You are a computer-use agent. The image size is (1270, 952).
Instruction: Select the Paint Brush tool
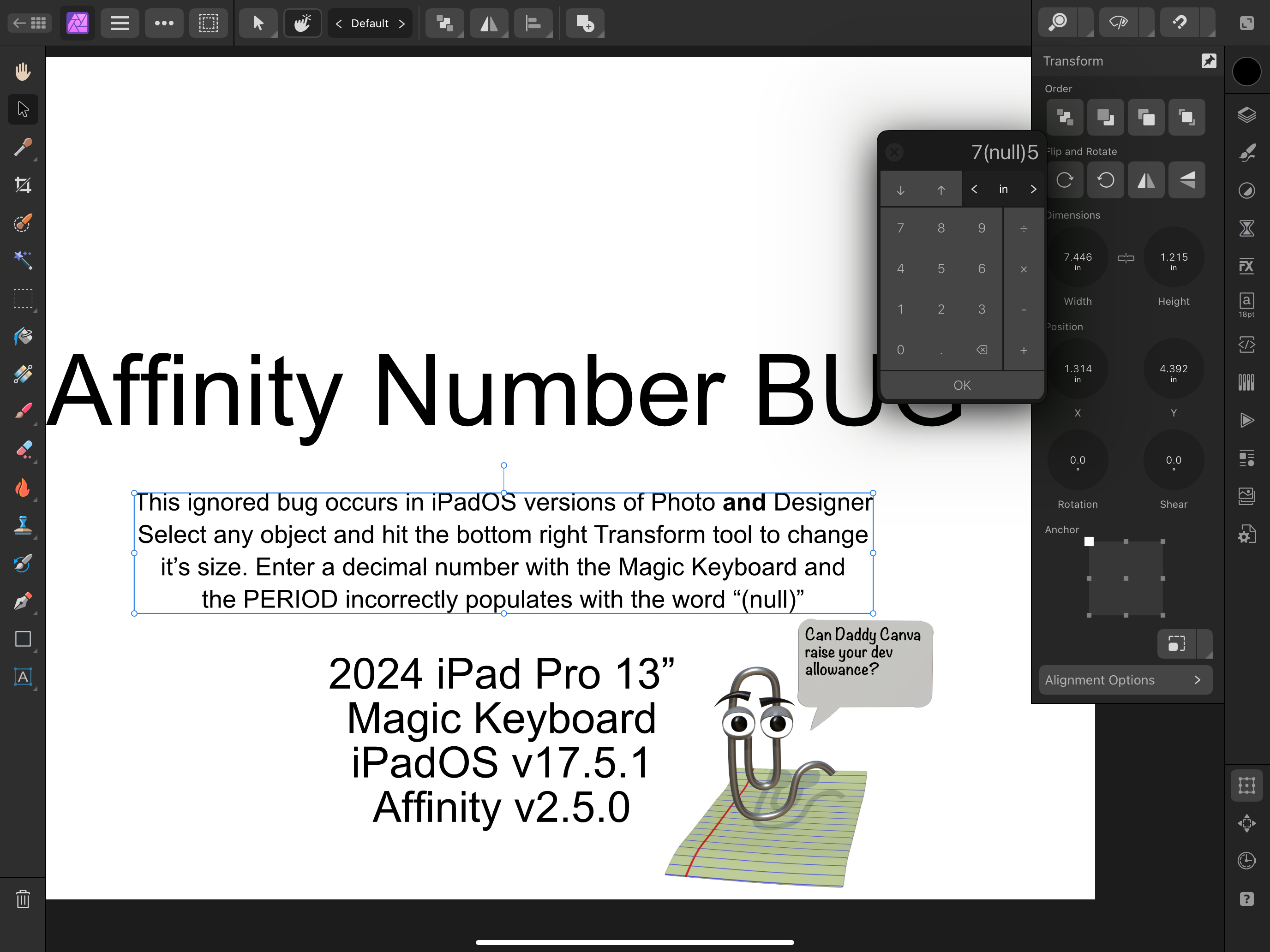coord(23,411)
